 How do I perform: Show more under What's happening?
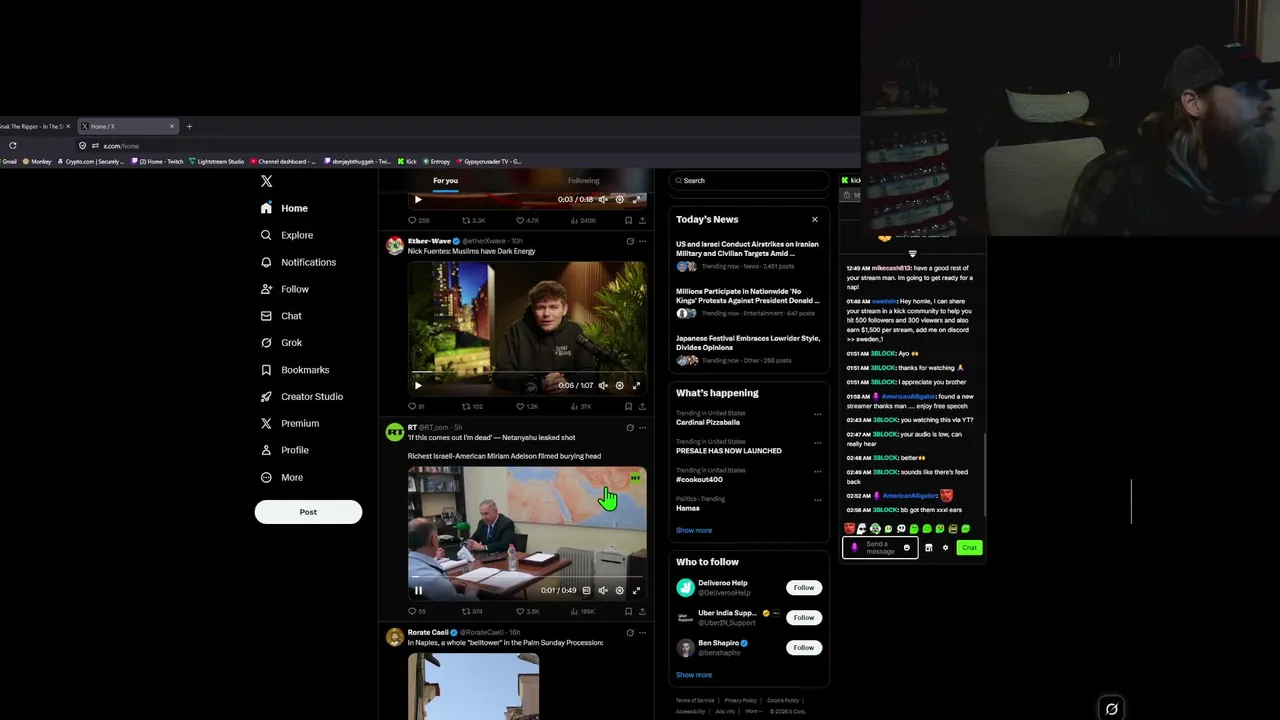[694, 531]
